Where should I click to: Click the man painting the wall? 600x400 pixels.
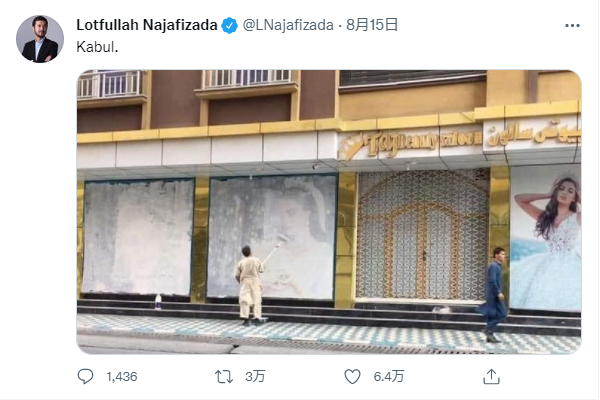coord(251,285)
